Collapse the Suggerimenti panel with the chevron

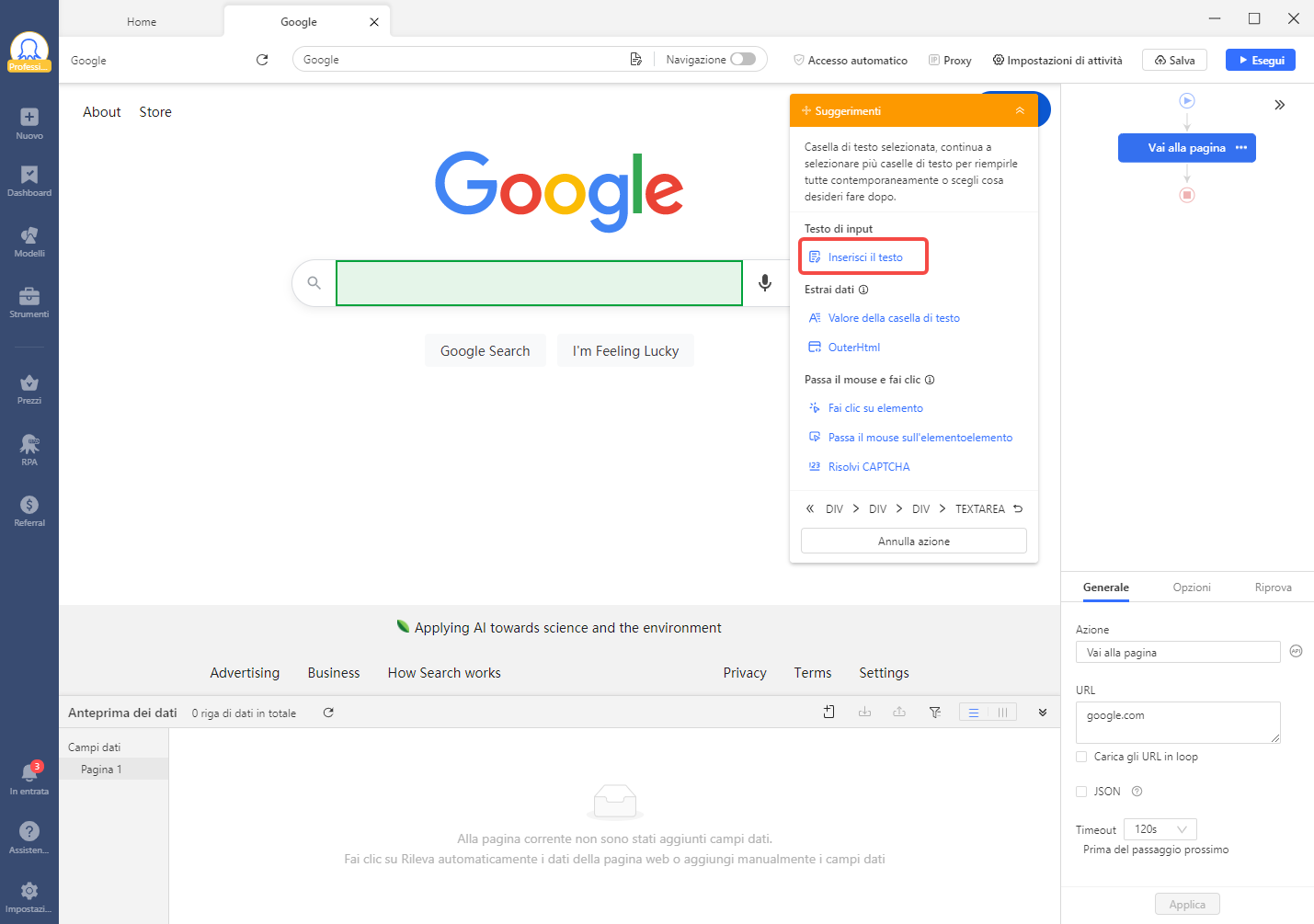[x=1019, y=109]
